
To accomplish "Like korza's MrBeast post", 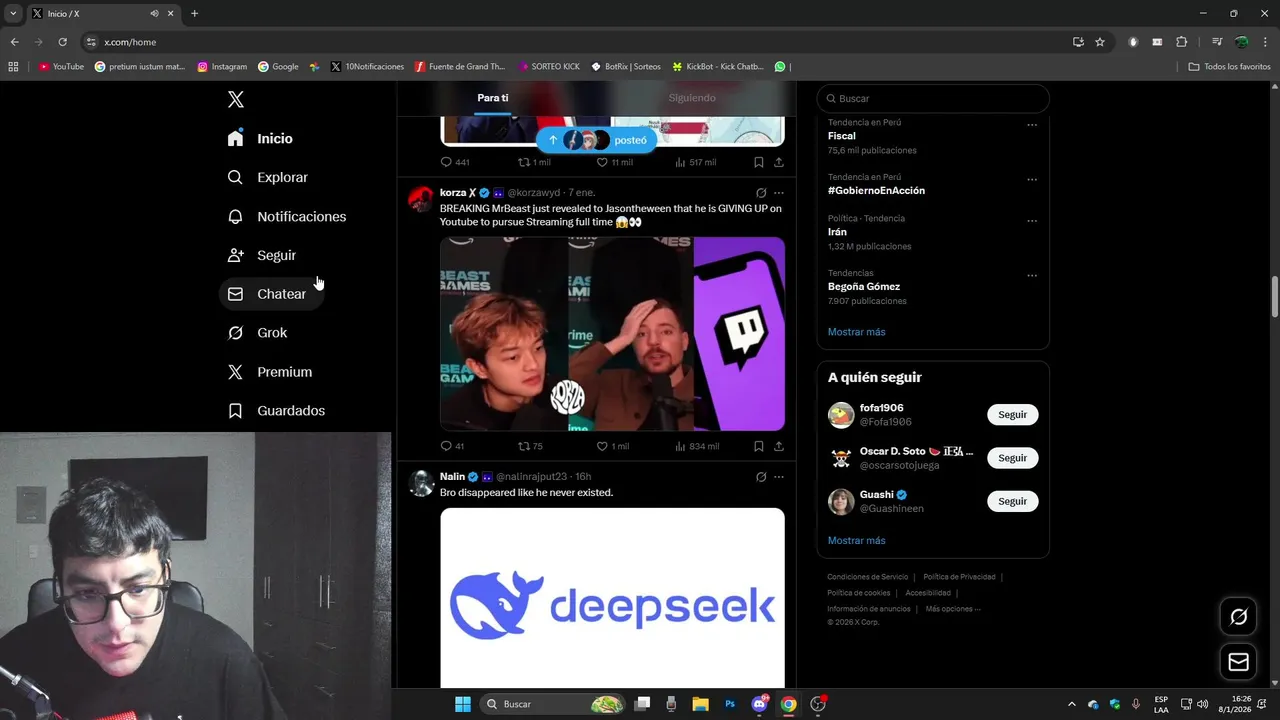I will (612, 446).
